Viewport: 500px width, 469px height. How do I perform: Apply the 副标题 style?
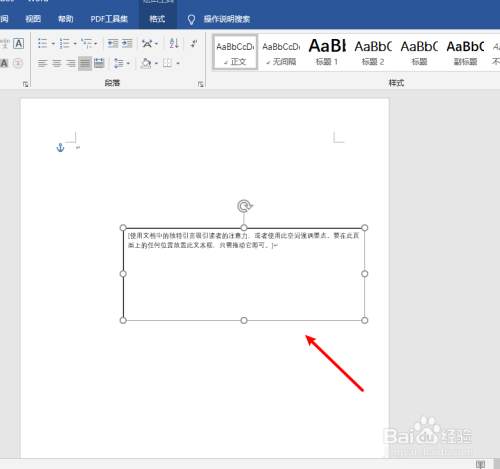click(465, 52)
